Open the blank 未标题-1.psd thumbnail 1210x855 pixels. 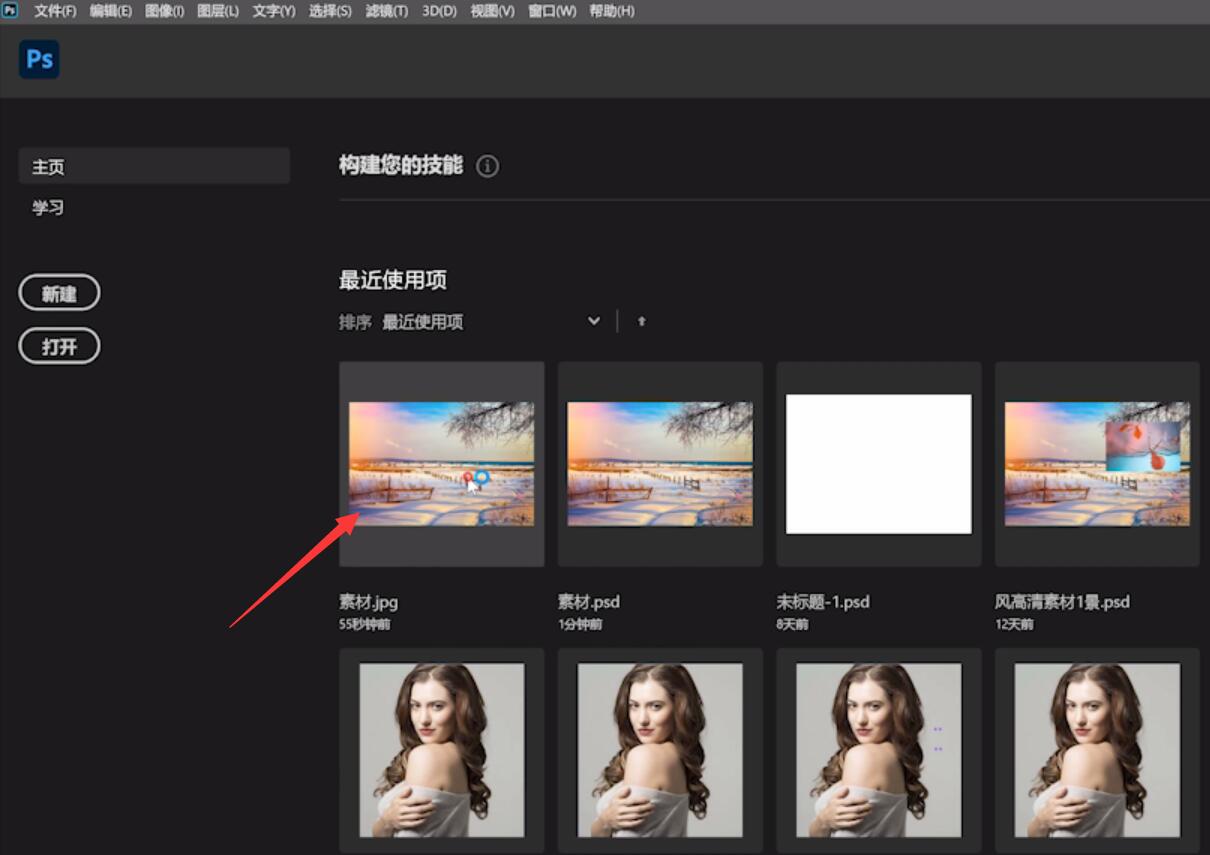(879, 464)
